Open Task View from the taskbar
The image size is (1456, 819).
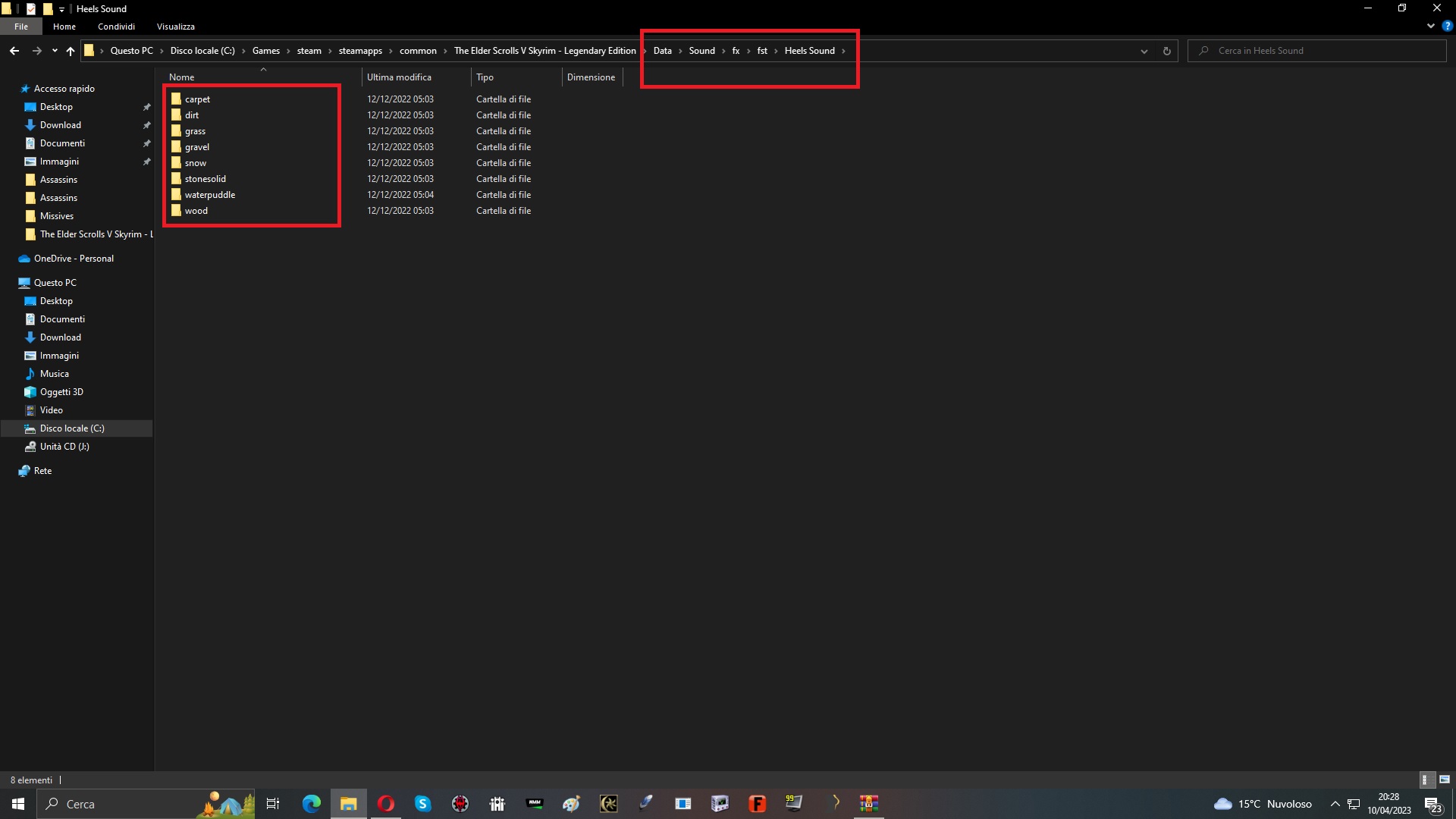click(x=273, y=804)
